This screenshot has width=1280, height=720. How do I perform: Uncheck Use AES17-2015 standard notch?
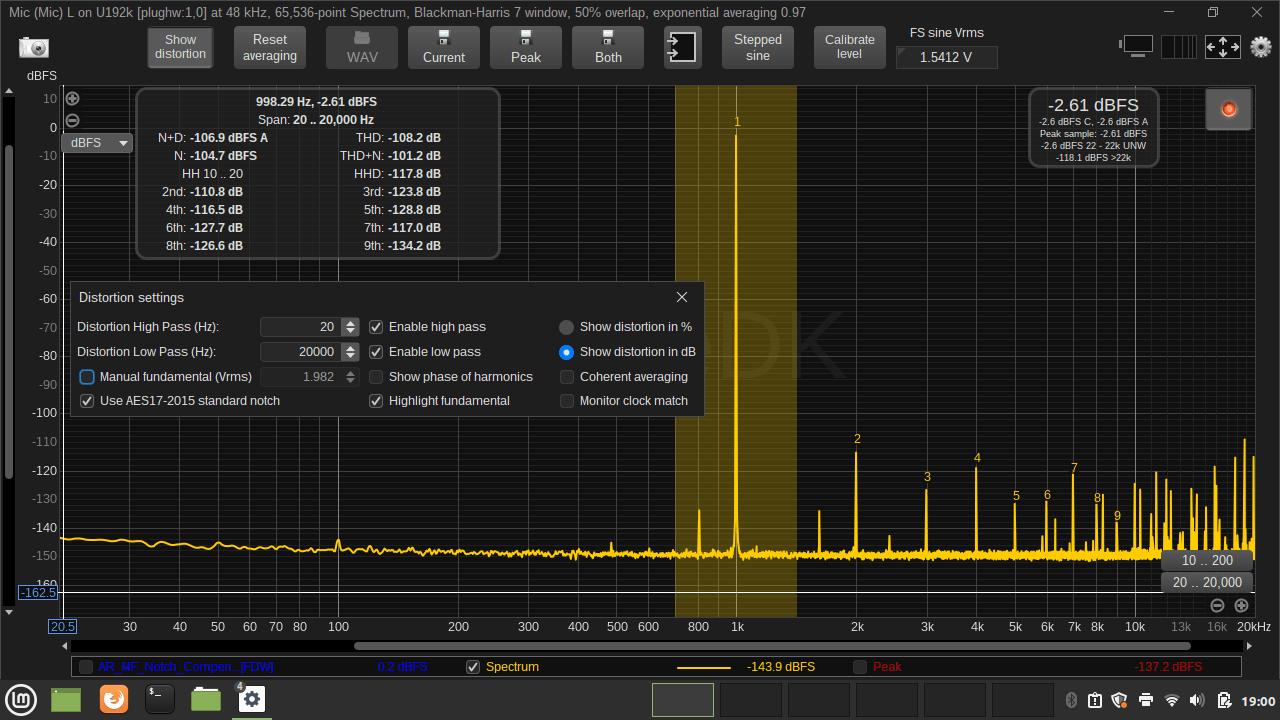point(87,401)
